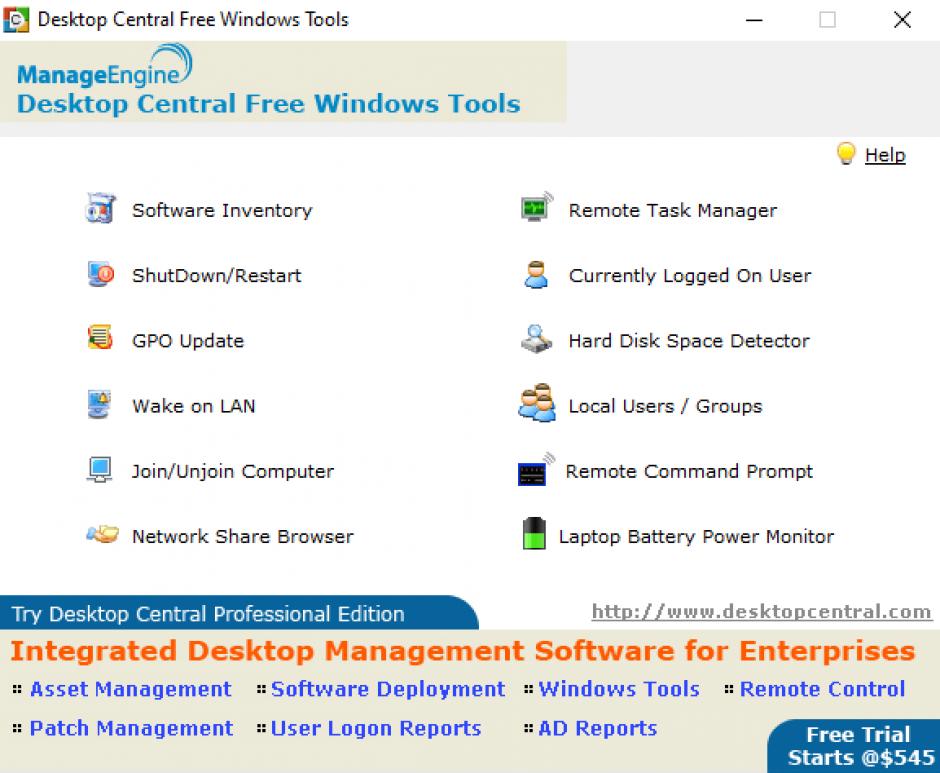Open the ShutDown/Restart tool label
Screen dimensions: 940x773
216,275
